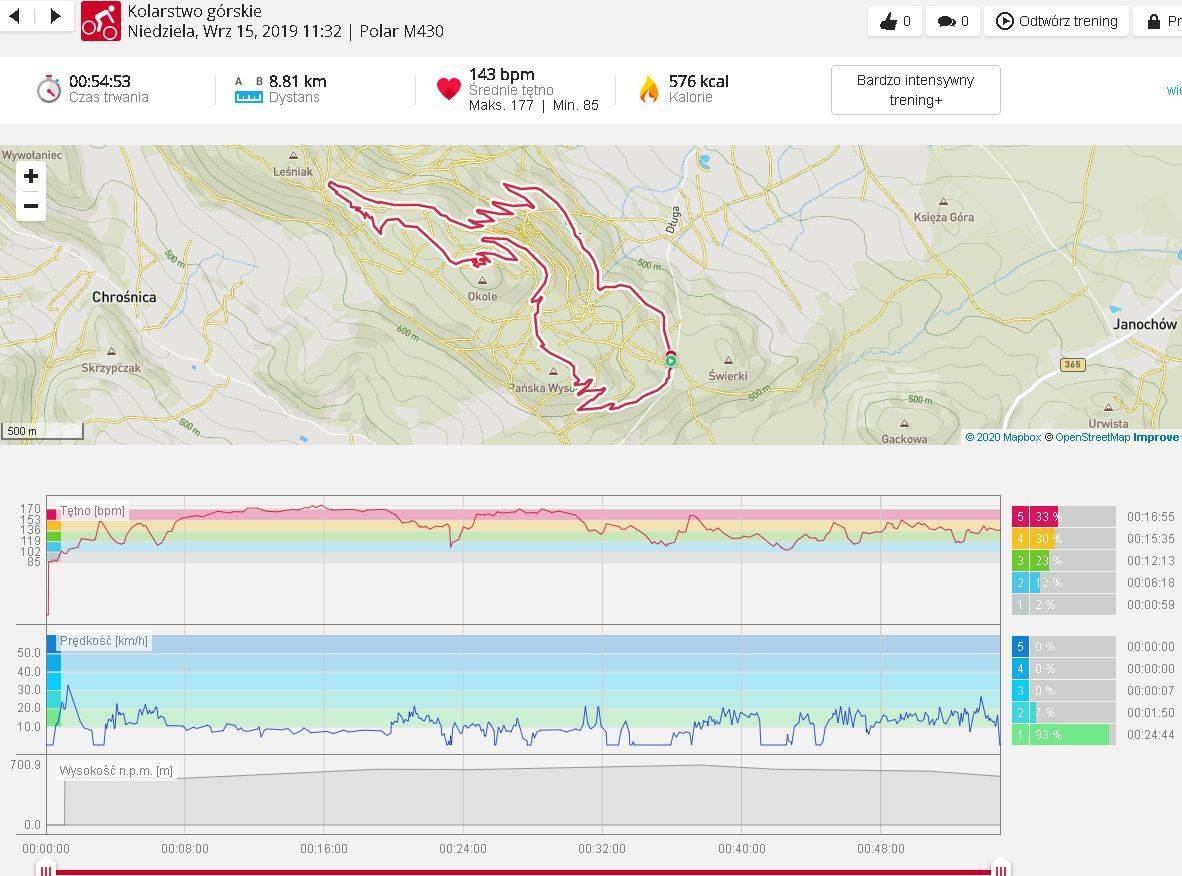Click the heart icon beside average heart rate
This screenshot has height=876, width=1182.
[x=449, y=89]
